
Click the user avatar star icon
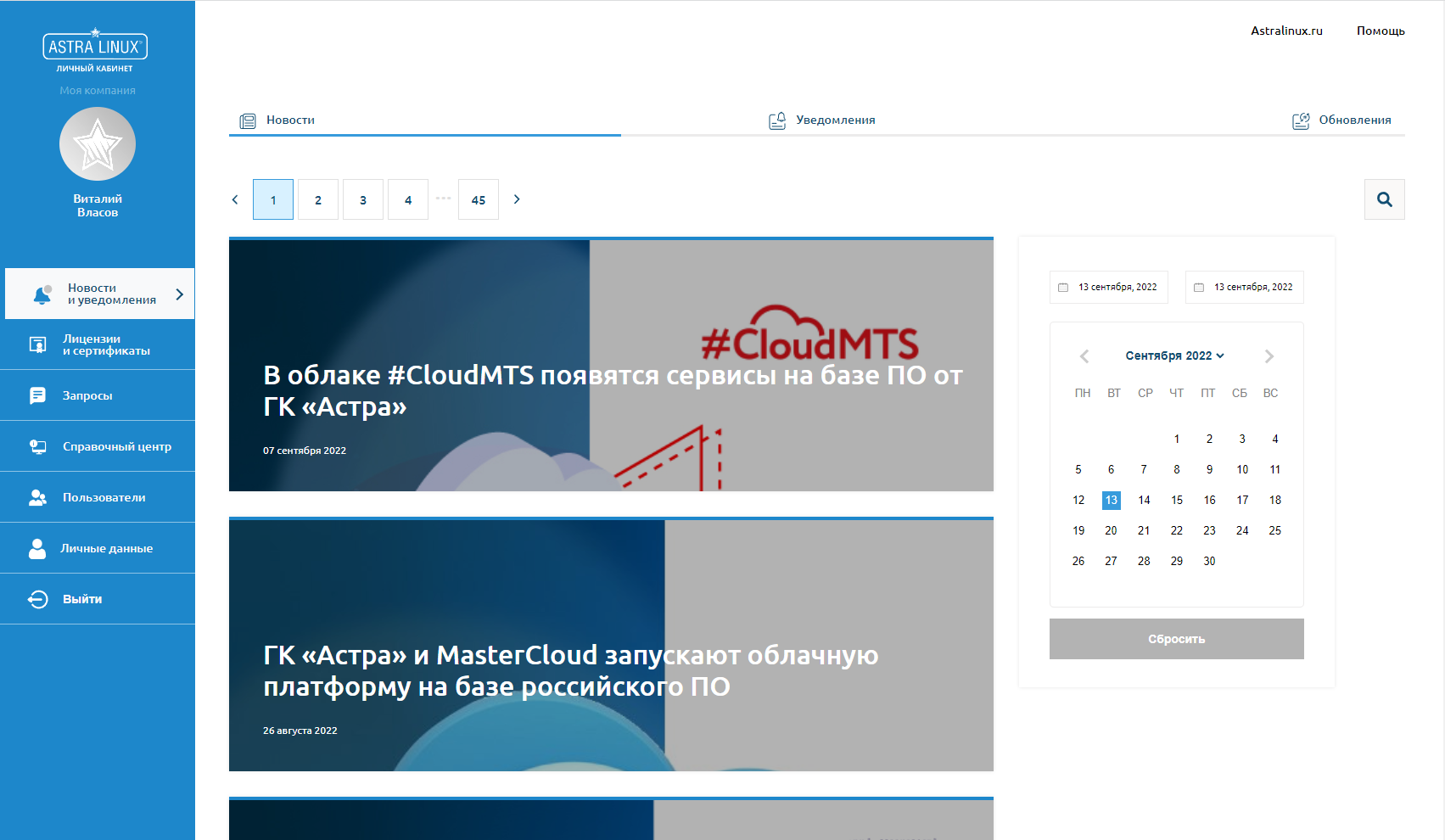98,144
